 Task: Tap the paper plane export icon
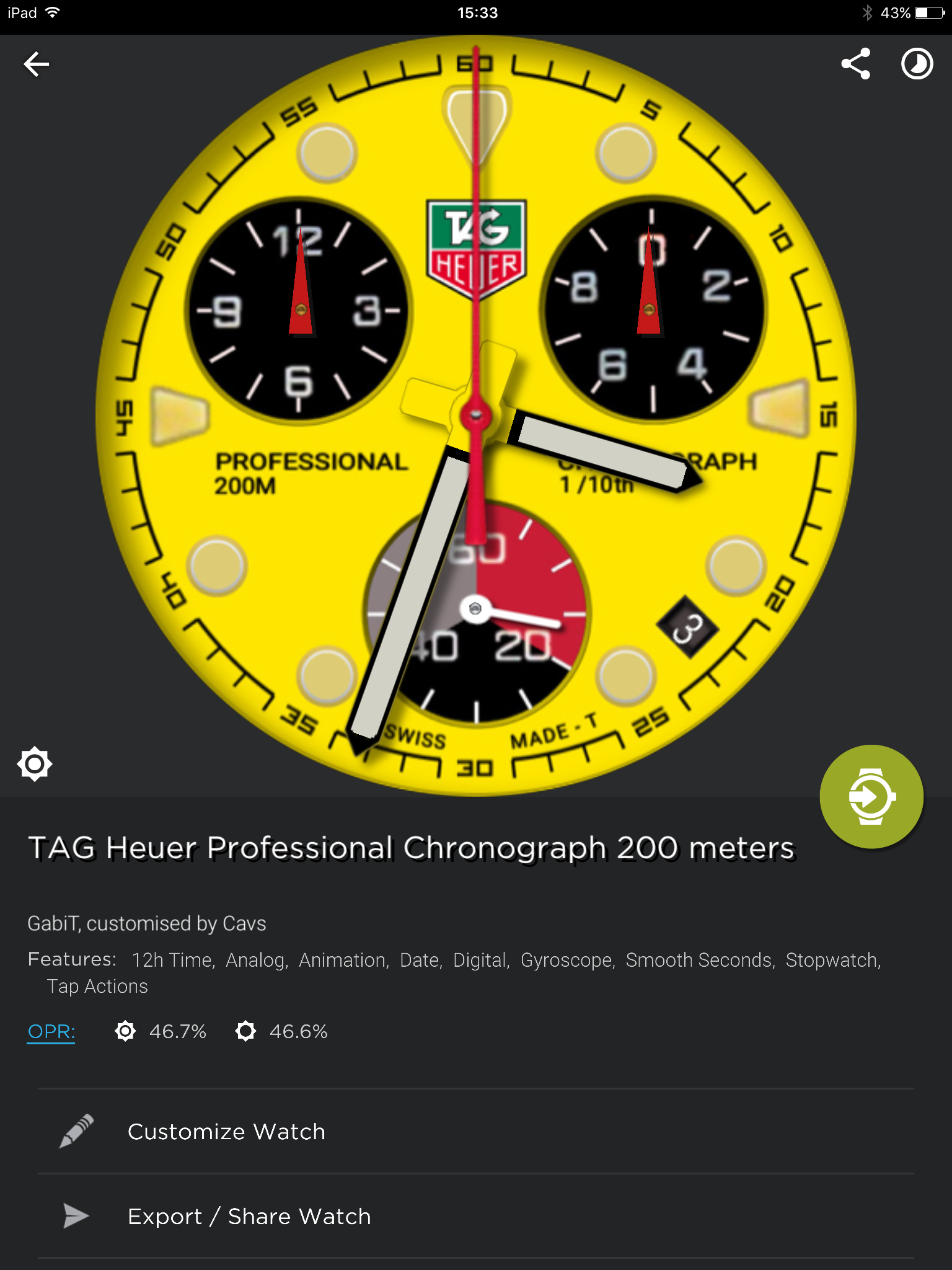tap(76, 1216)
